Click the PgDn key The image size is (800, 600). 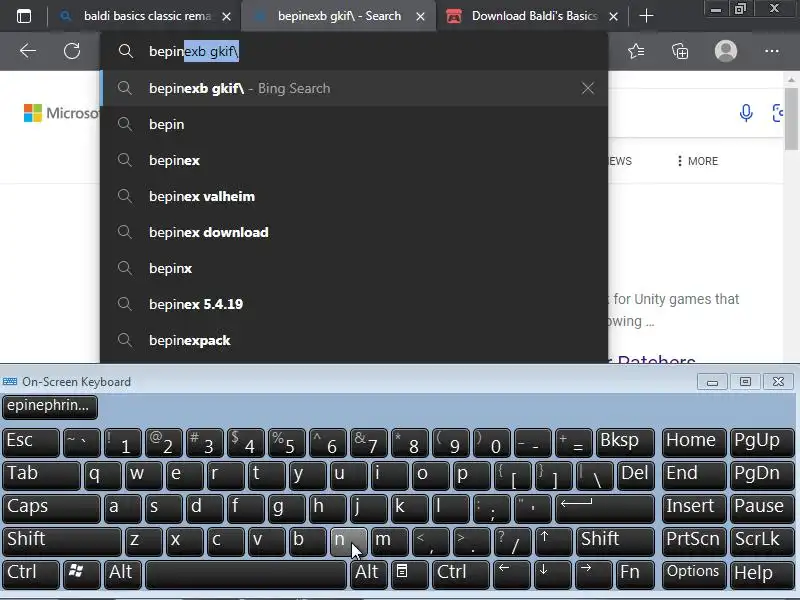pyautogui.click(x=761, y=474)
